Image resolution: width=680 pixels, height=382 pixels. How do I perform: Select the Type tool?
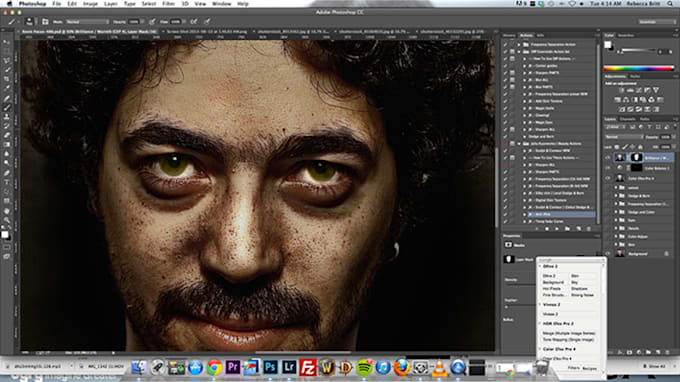click(7, 183)
